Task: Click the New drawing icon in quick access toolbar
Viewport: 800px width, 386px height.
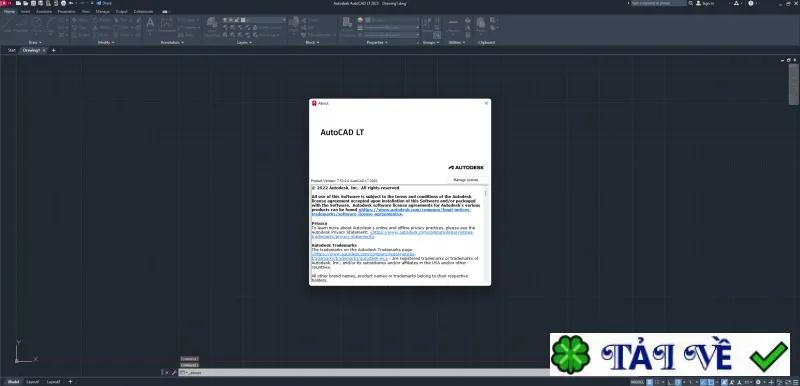Action: click(18, 3)
